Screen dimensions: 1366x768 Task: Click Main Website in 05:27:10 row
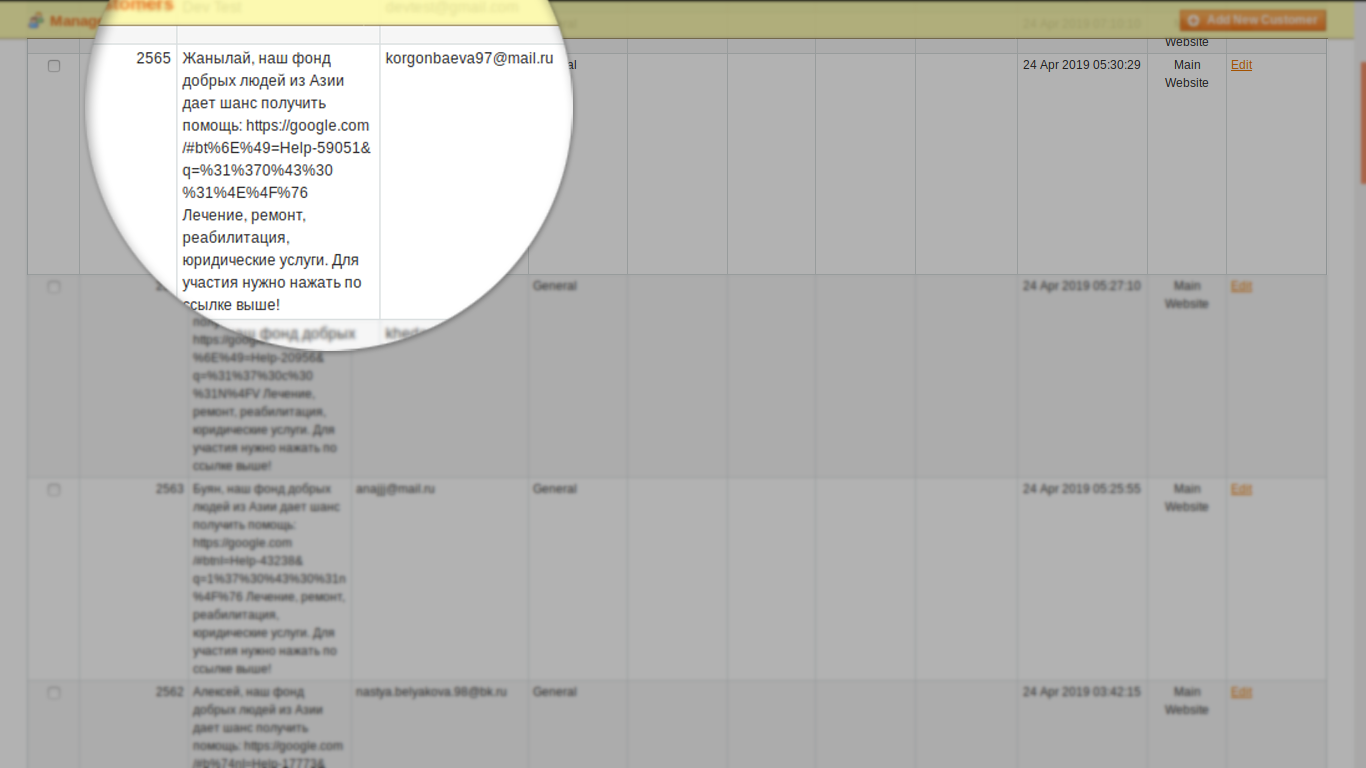tap(1187, 295)
